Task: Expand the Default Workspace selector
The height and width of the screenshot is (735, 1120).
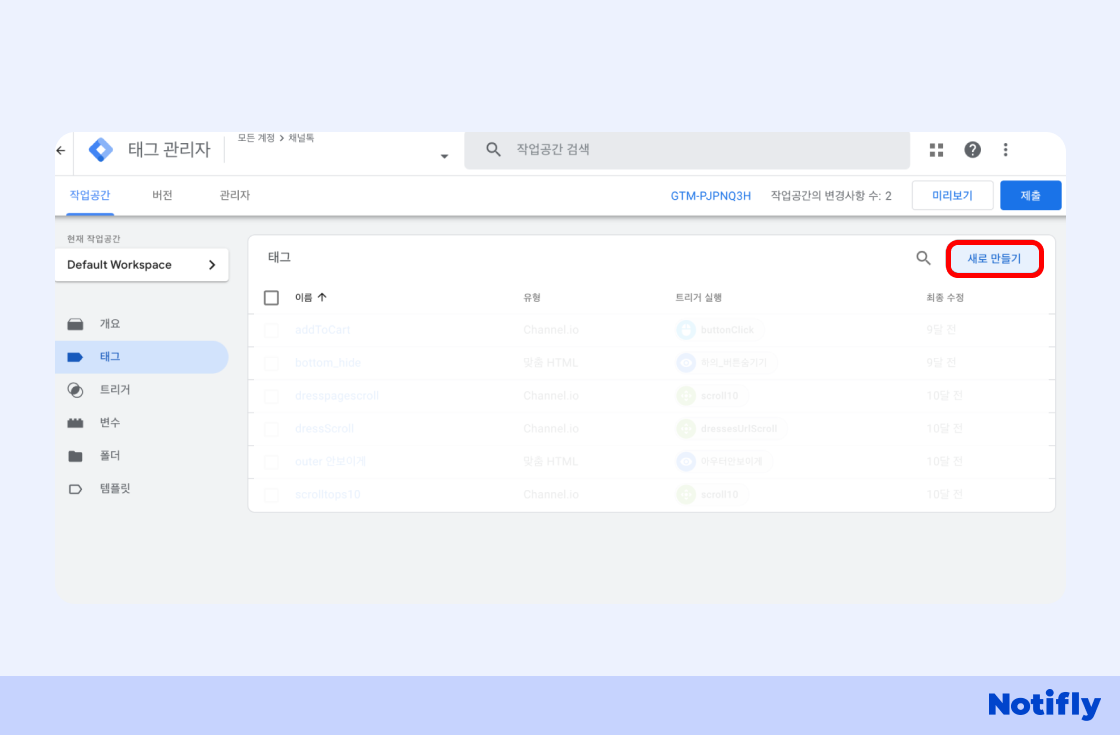Action: click(141, 265)
